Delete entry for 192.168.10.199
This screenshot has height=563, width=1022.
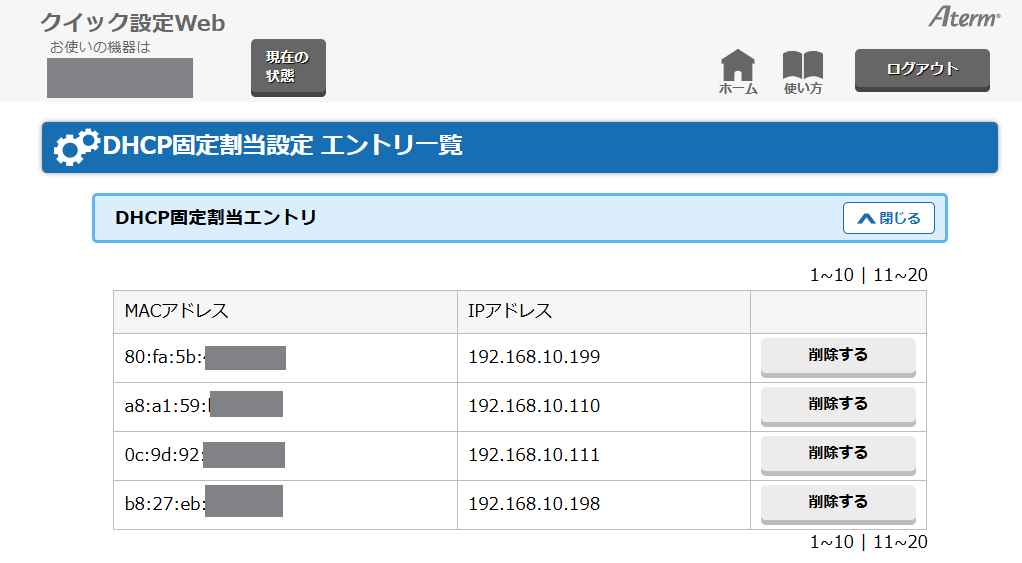(x=838, y=356)
